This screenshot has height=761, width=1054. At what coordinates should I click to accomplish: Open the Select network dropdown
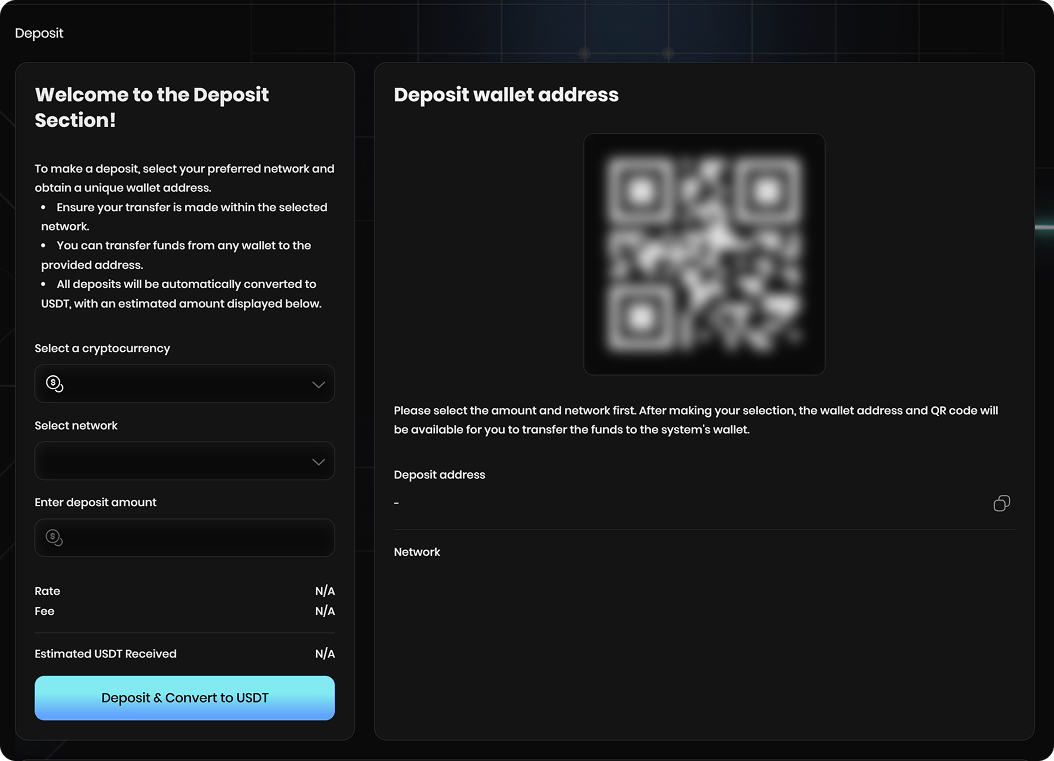(x=185, y=460)
